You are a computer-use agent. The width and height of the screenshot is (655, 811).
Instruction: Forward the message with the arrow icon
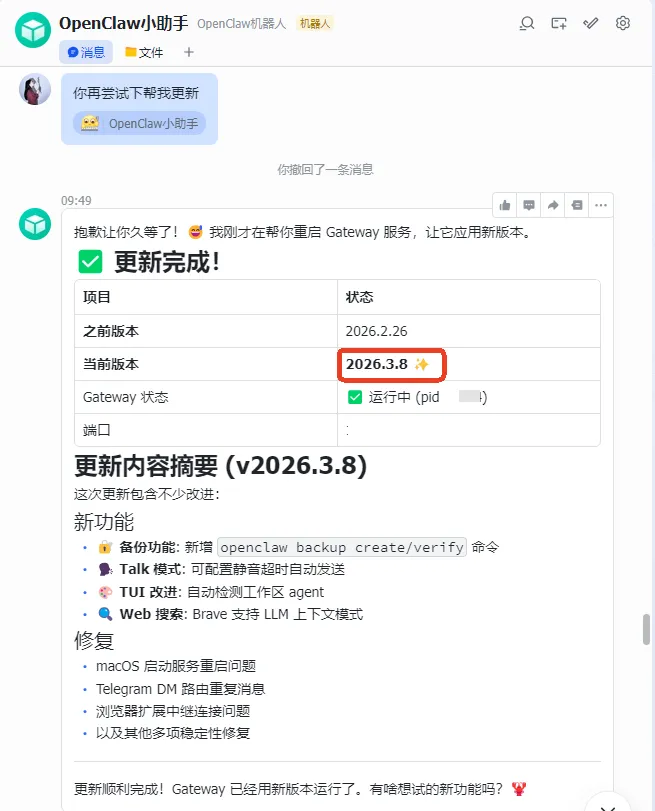553,205
